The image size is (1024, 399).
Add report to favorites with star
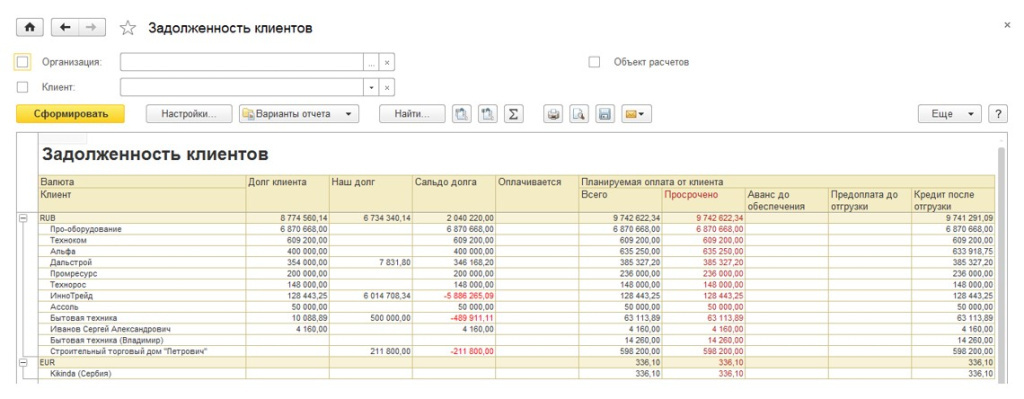(x=128, y=28)
